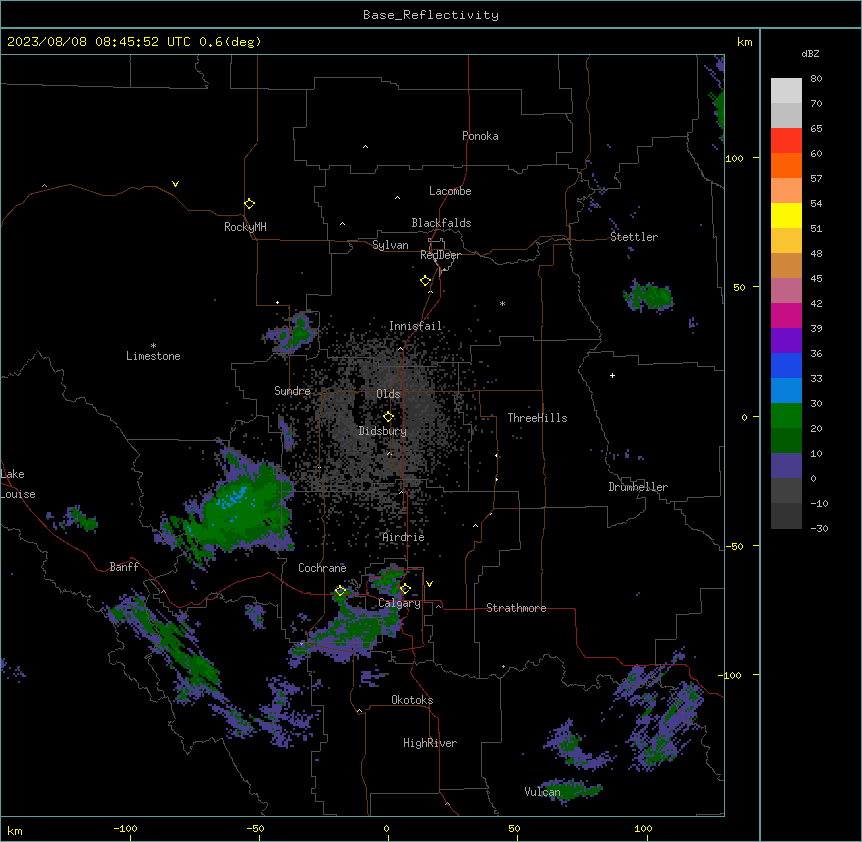The image size is (862, 842).
Task: Click the 0 tick label on the bottom axis
Action: [x=386, y=828]
